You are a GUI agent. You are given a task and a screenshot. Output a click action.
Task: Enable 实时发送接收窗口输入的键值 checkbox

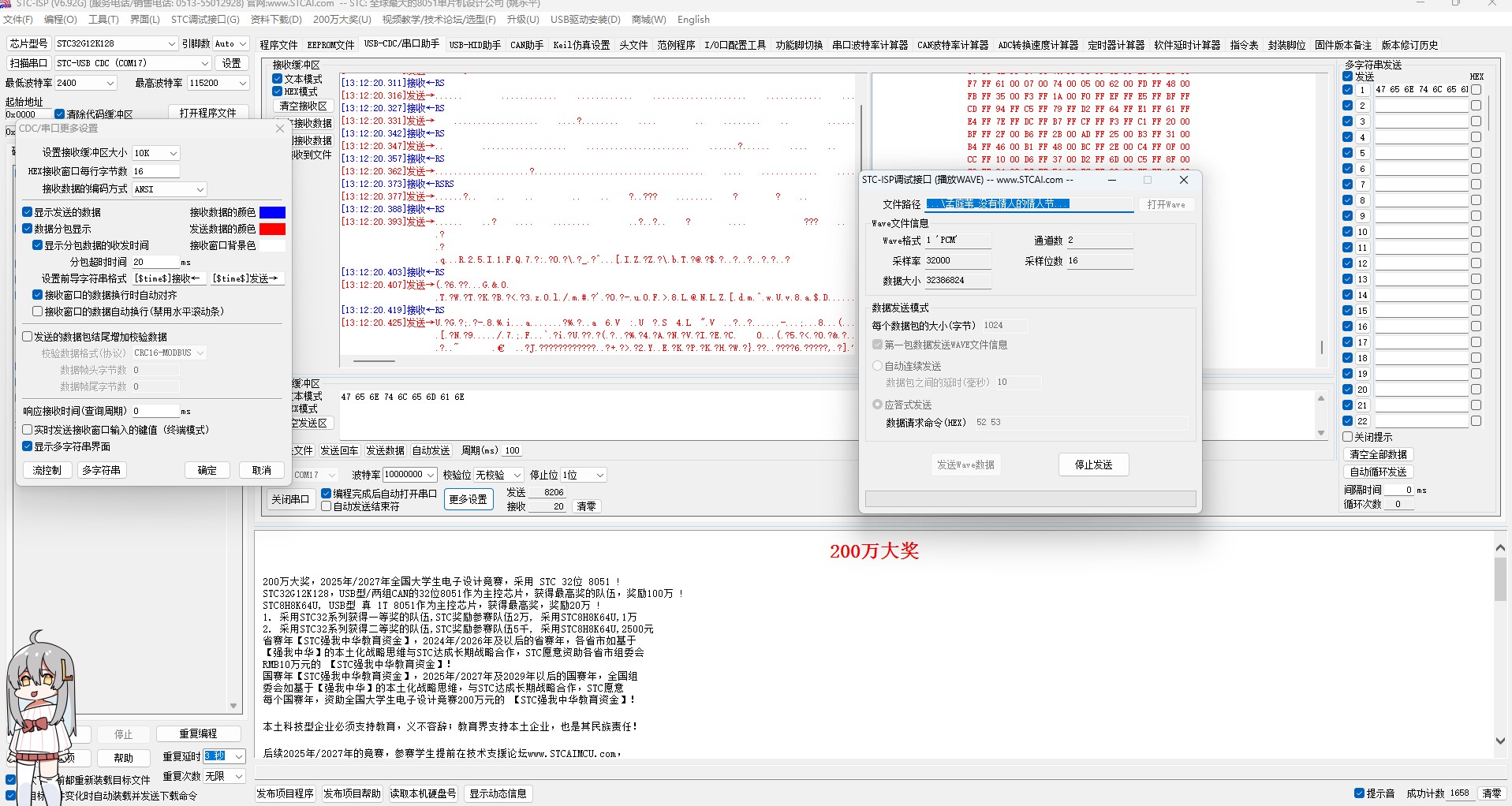(28, 430)
